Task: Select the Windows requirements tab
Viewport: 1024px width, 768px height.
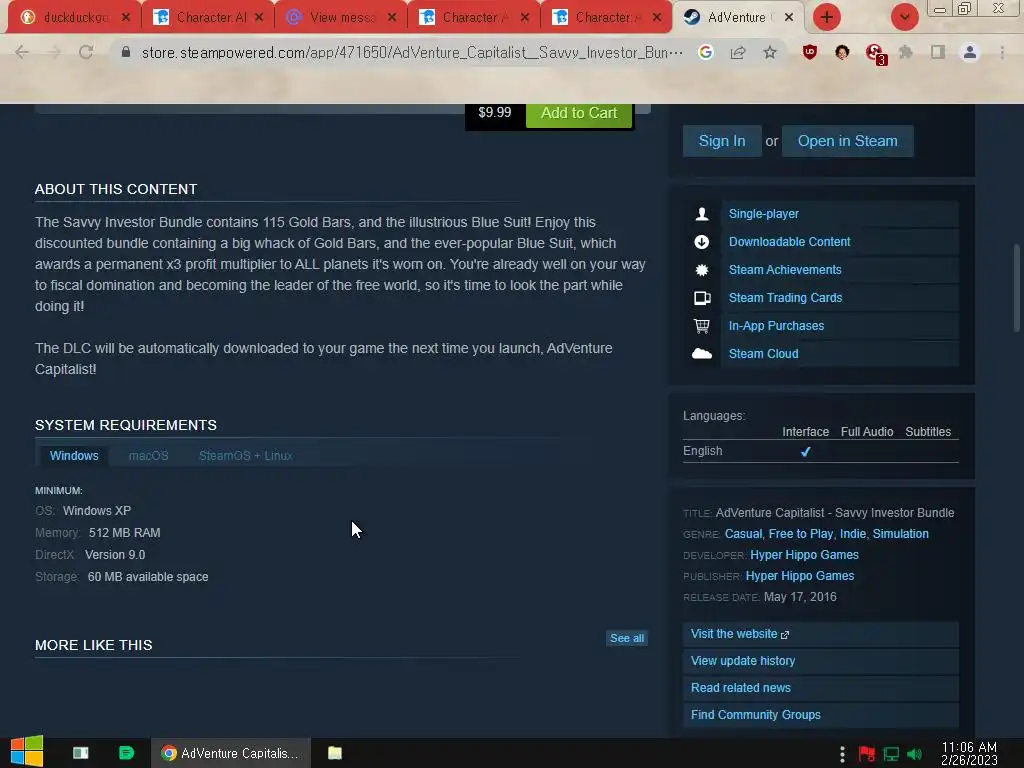Action: point(74,455)
